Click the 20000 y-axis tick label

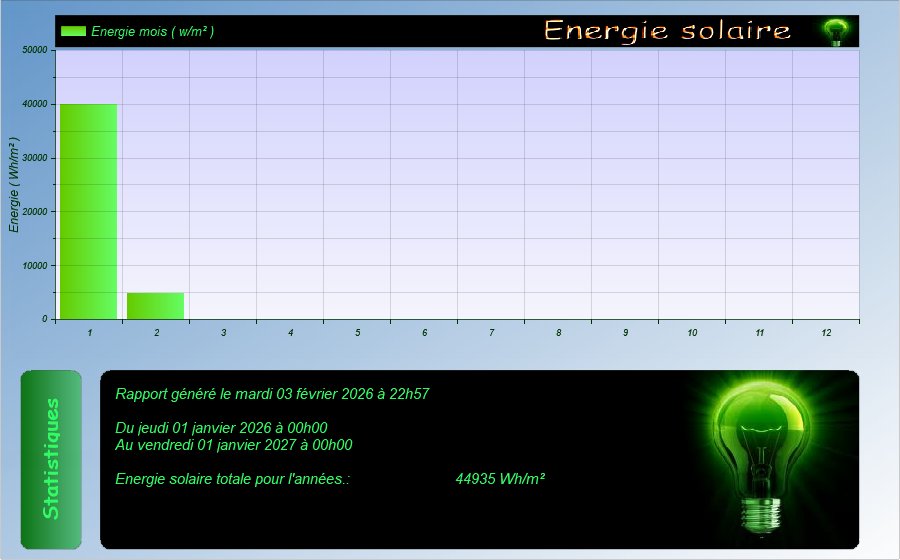pyautogui.click(x=34, y=212)
